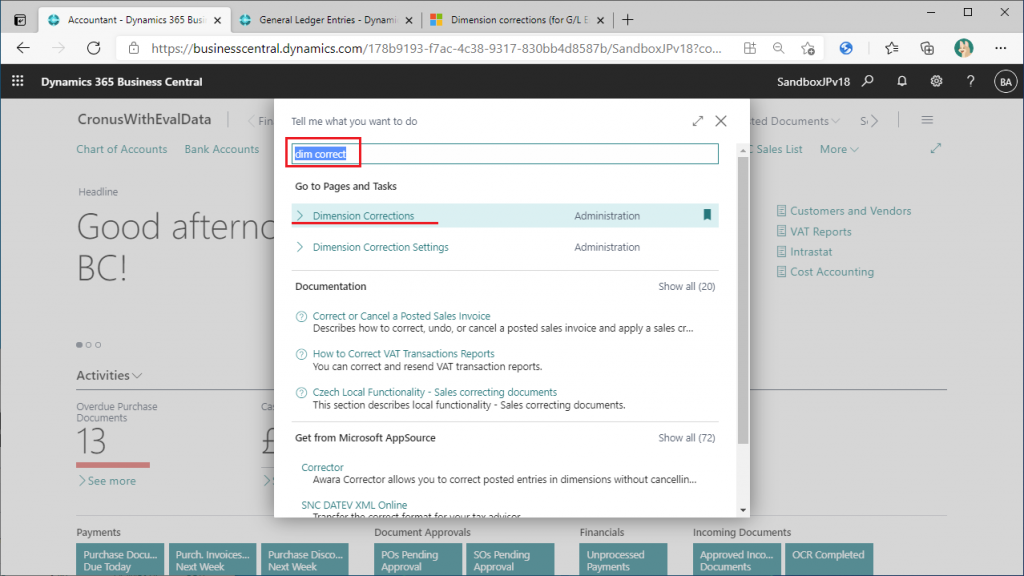Open the Corrector AppSource app

pos(322,468)
